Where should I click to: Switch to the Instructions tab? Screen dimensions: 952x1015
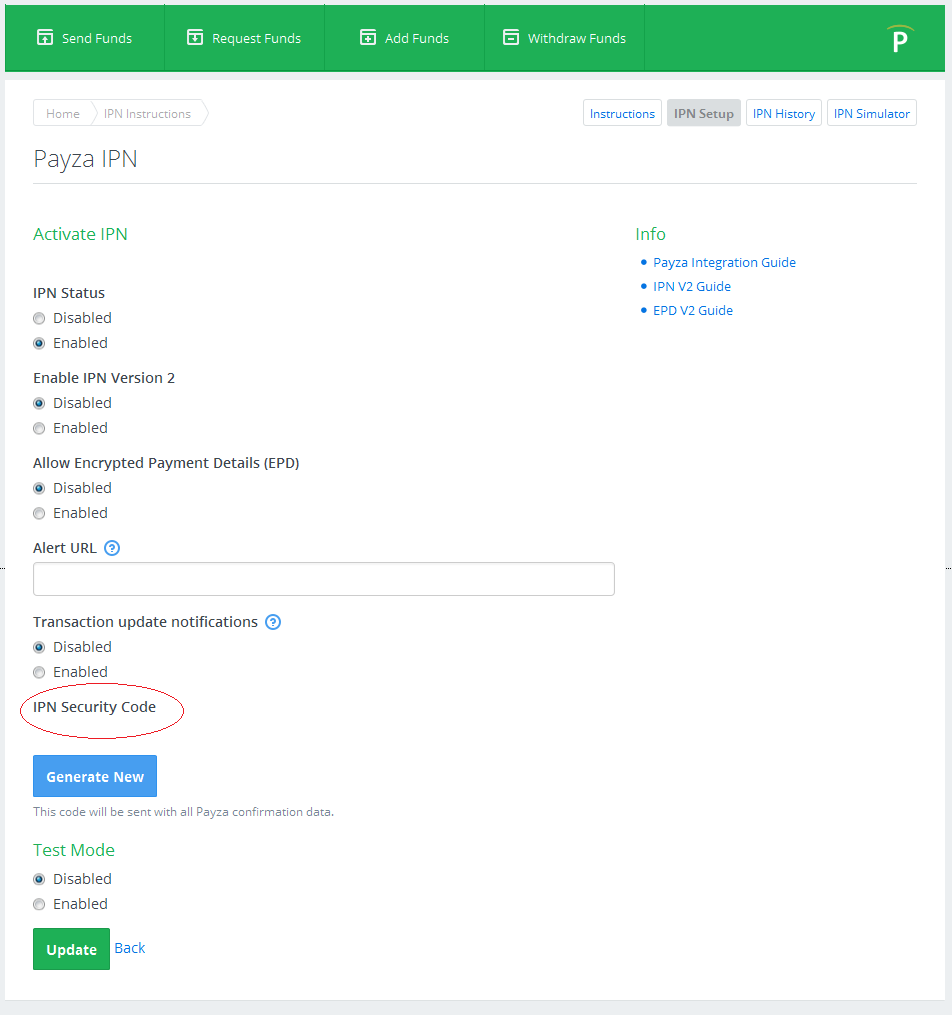[622, 113]
